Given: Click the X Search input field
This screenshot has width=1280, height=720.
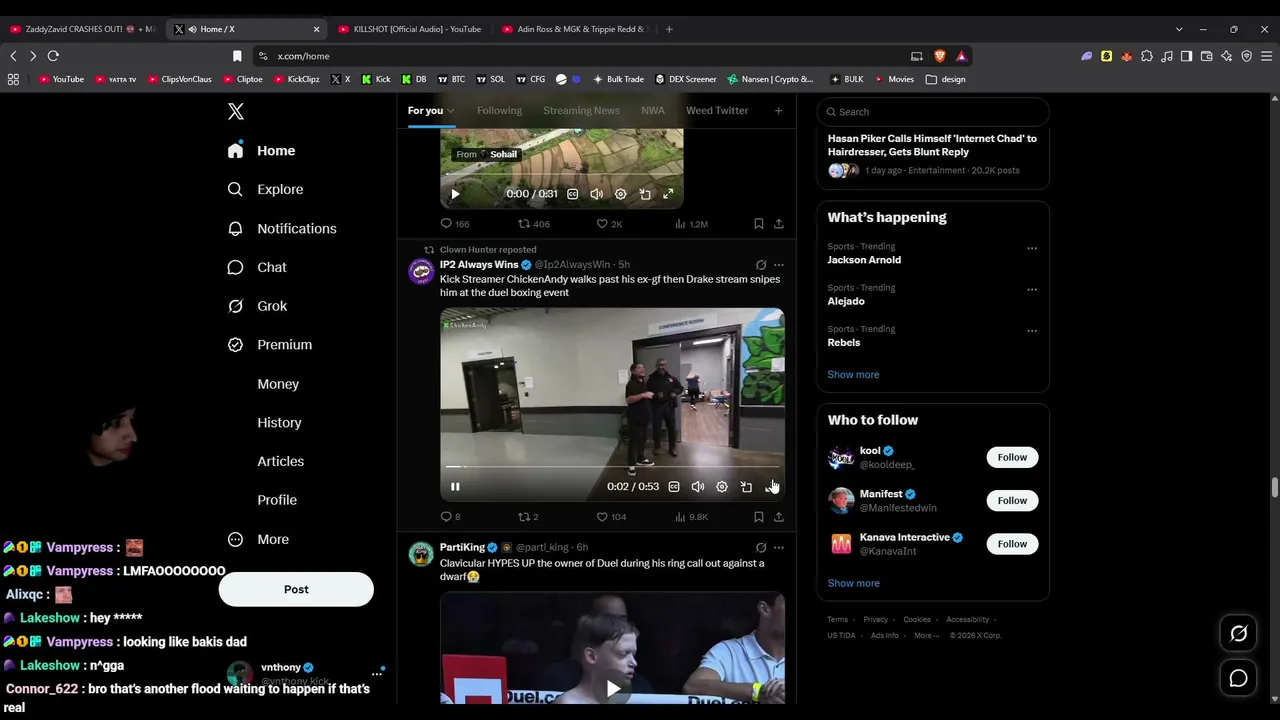Looking at the screenshot, I should [x=932, y=112].
